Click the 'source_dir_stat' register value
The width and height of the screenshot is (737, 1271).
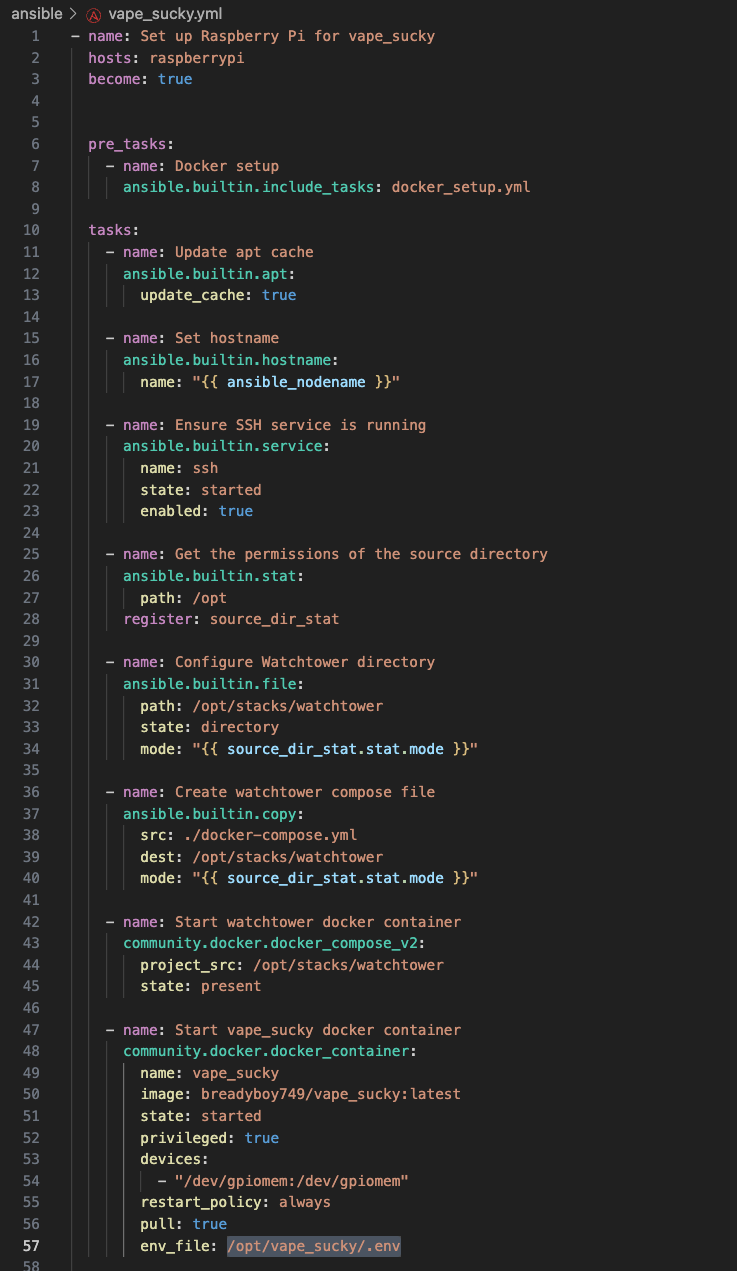(x=274, y=619)
